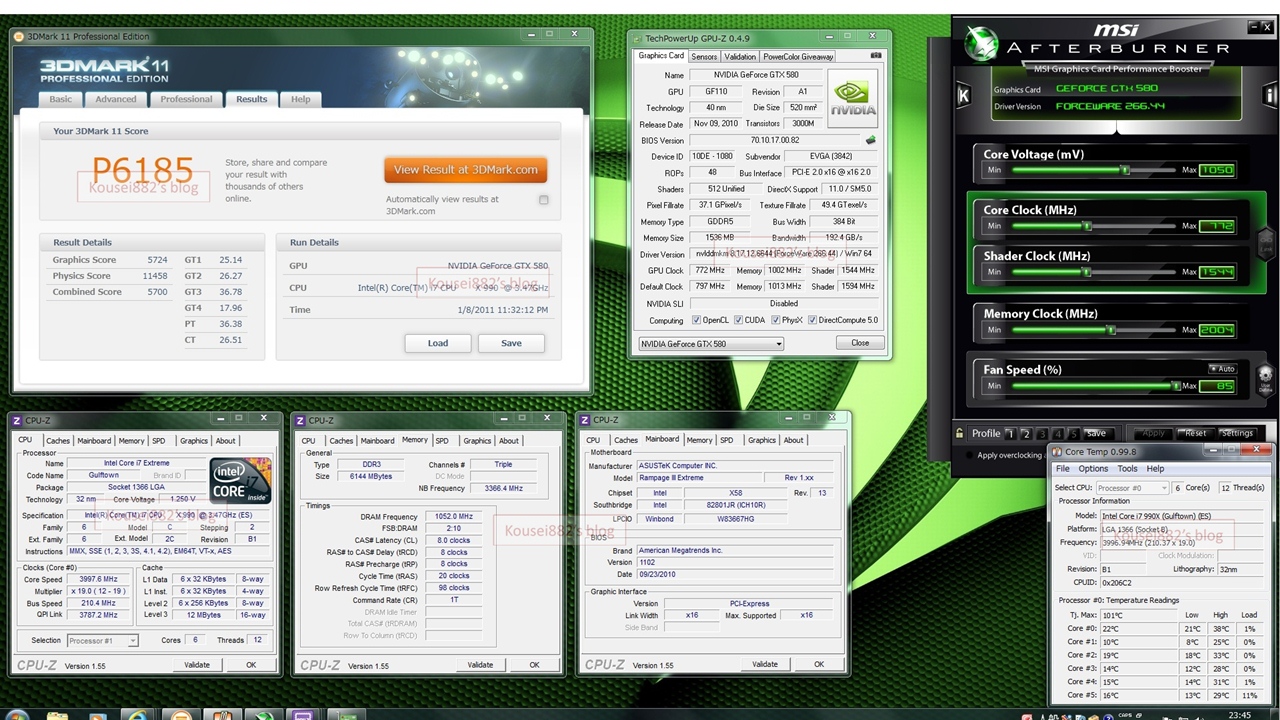Open the Tools menu in Core Temp
1280x720 pixels.
1127,469
